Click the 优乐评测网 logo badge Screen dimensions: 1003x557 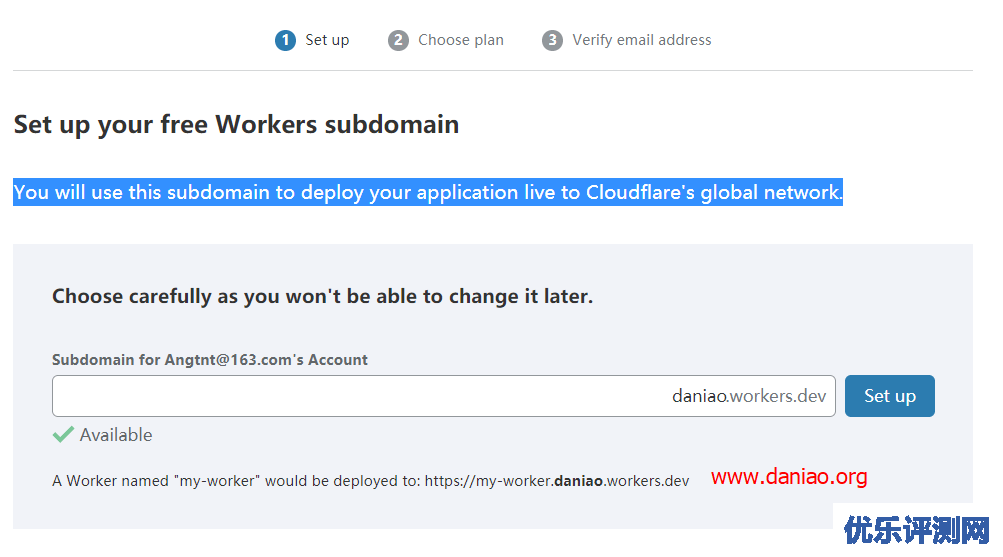[917, 530]
